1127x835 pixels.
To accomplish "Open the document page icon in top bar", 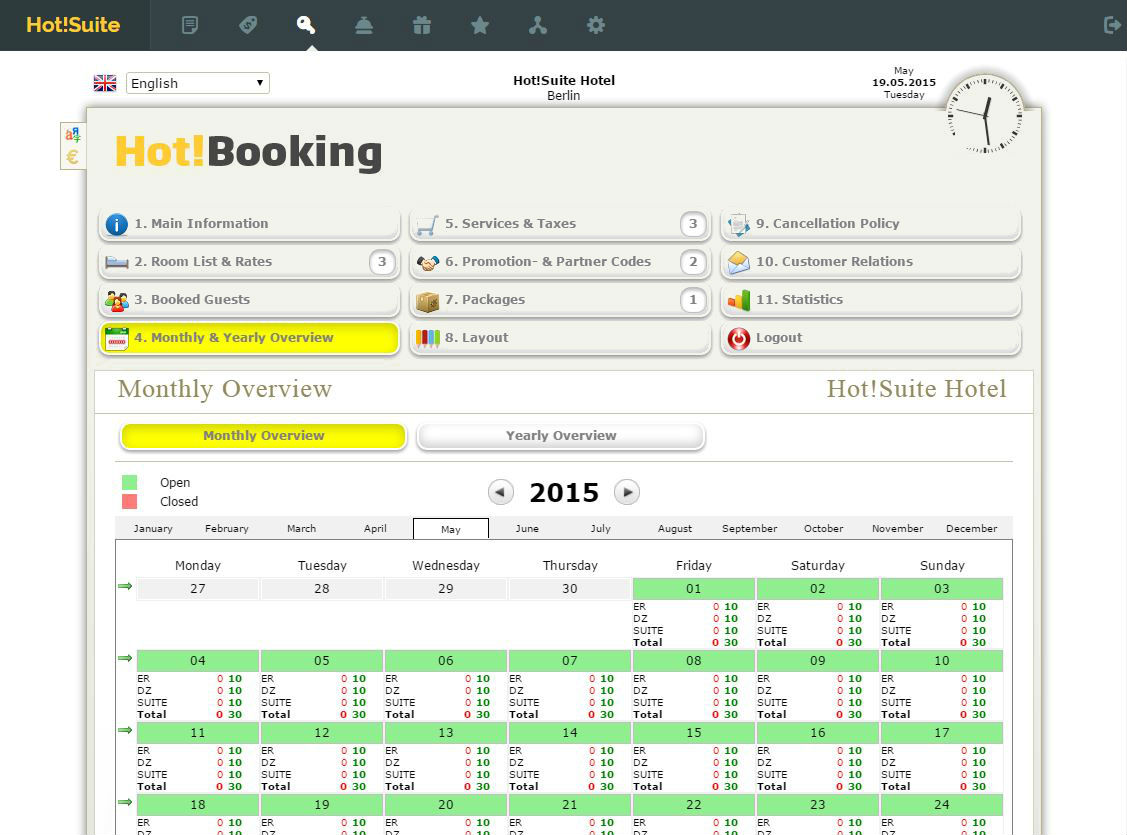I will coord(190,25).
